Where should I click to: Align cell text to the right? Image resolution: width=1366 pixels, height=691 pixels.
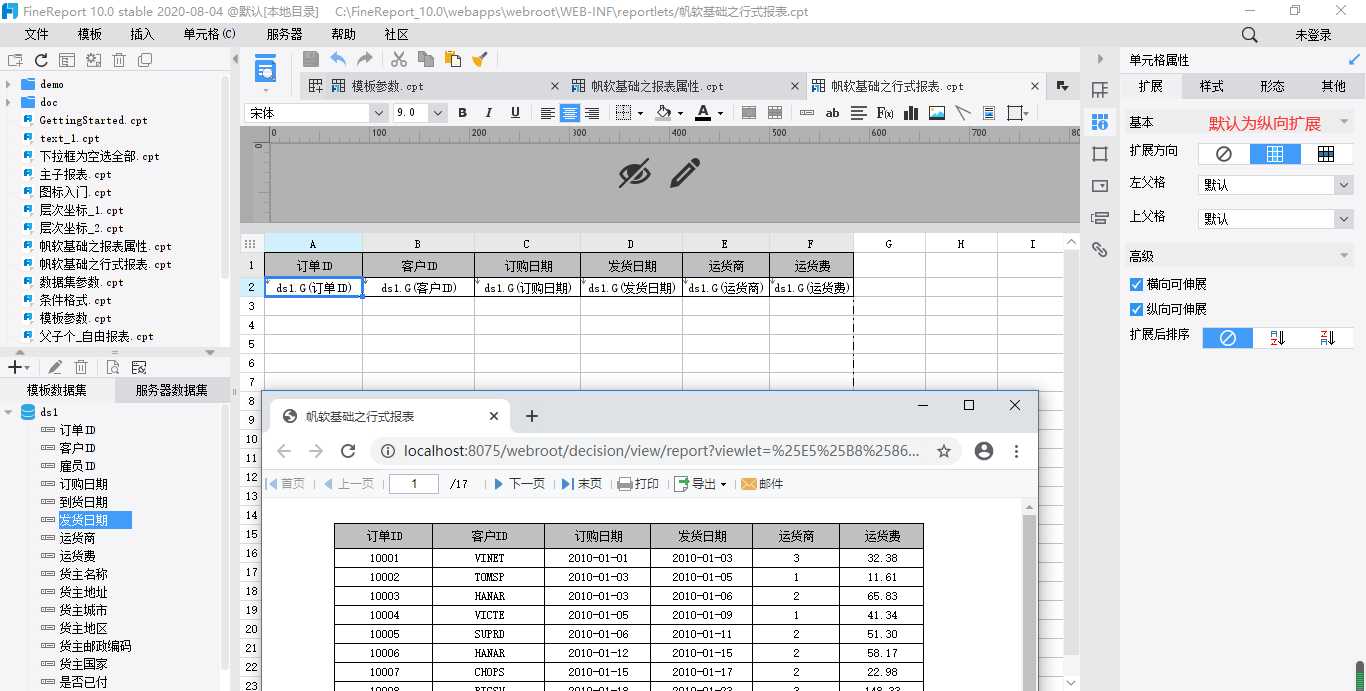[592, 113]
